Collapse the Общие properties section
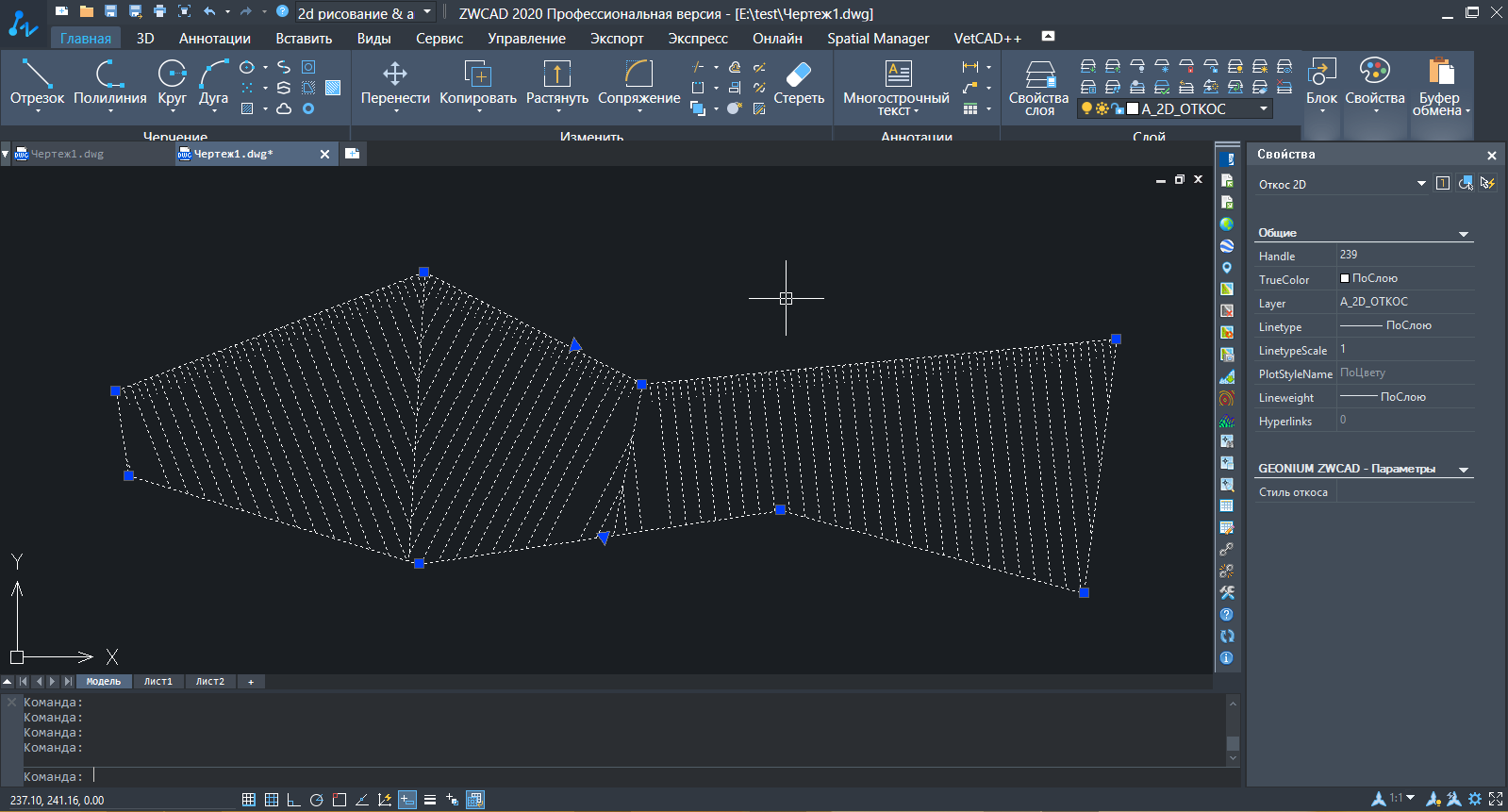This screenshot has width=1508, height=812. [1464, 234]
